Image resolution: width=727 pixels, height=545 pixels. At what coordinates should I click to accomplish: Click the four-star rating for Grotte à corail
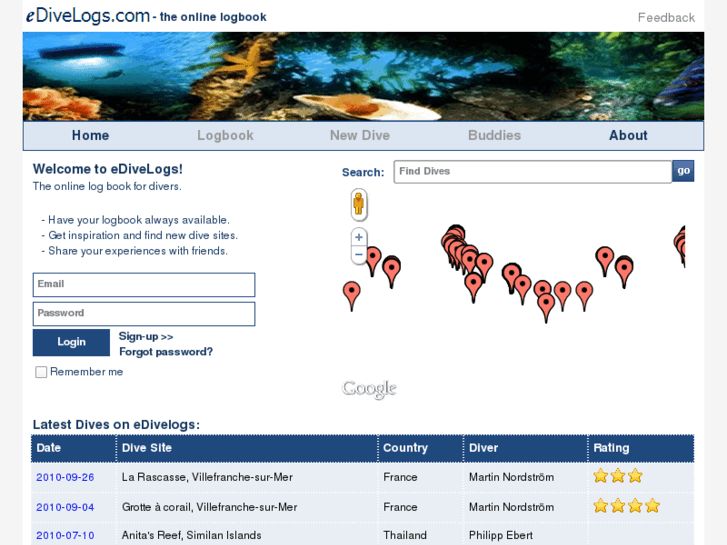point(626,506)
